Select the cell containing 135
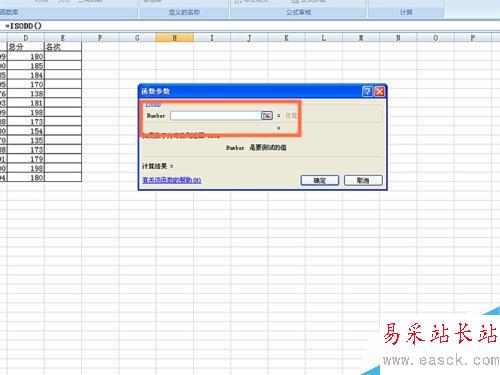This screenshot has width=500, height=375. tap(26, 140)
